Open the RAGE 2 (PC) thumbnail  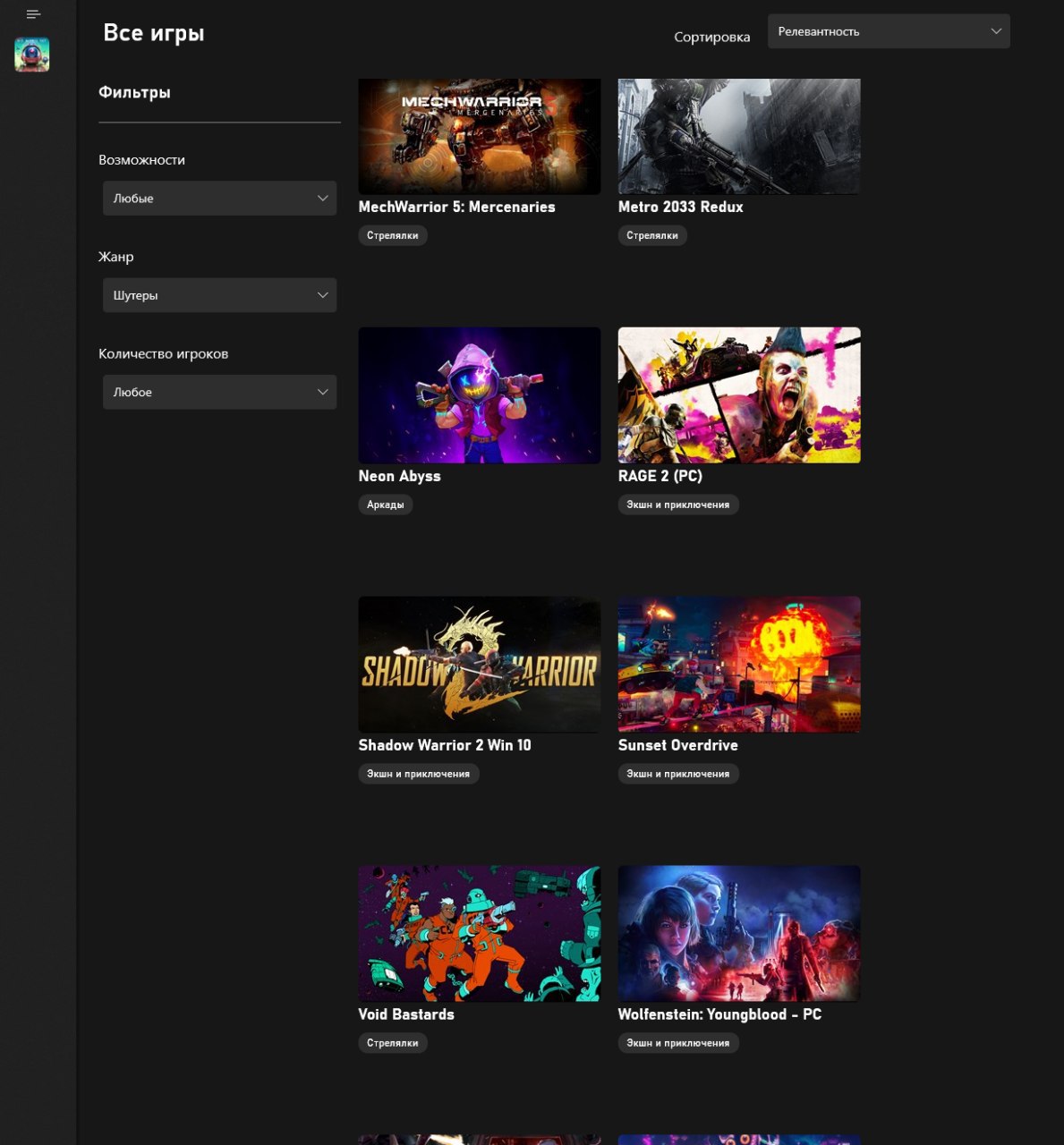739,395
